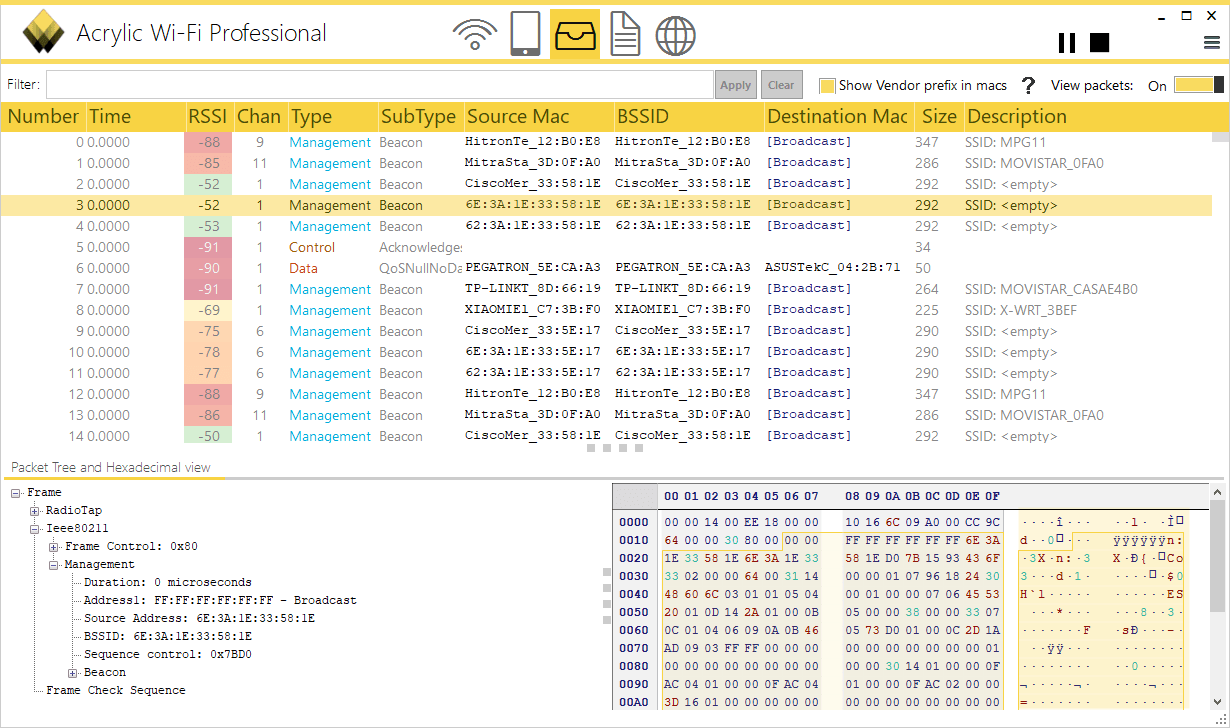Select the Wi-Fi monitoring icon in the toolbar
1230x728 pixels.
(475, 33)
